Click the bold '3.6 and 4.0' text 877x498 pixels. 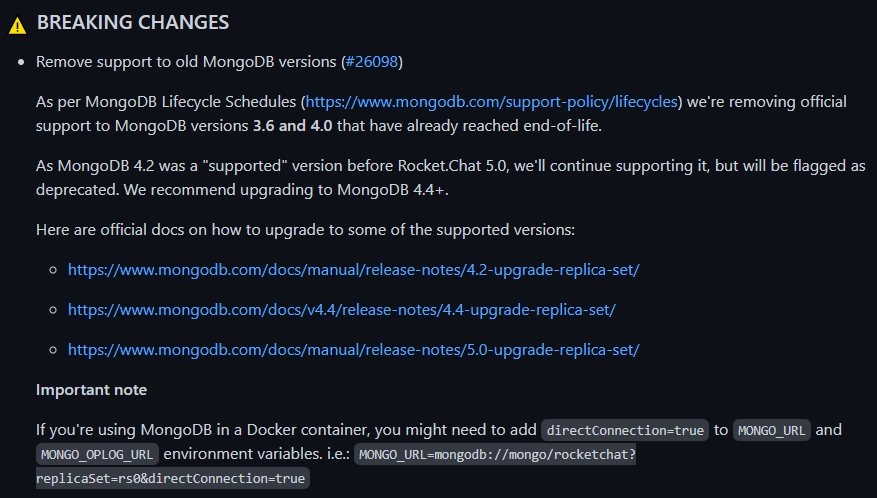click(293, 126)
